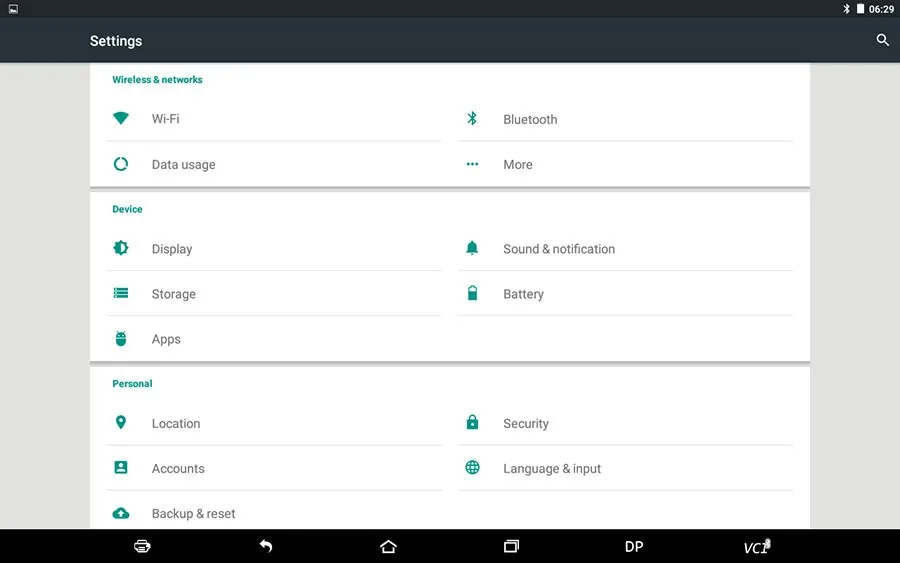Open Location settings

[x=274, y=424]
